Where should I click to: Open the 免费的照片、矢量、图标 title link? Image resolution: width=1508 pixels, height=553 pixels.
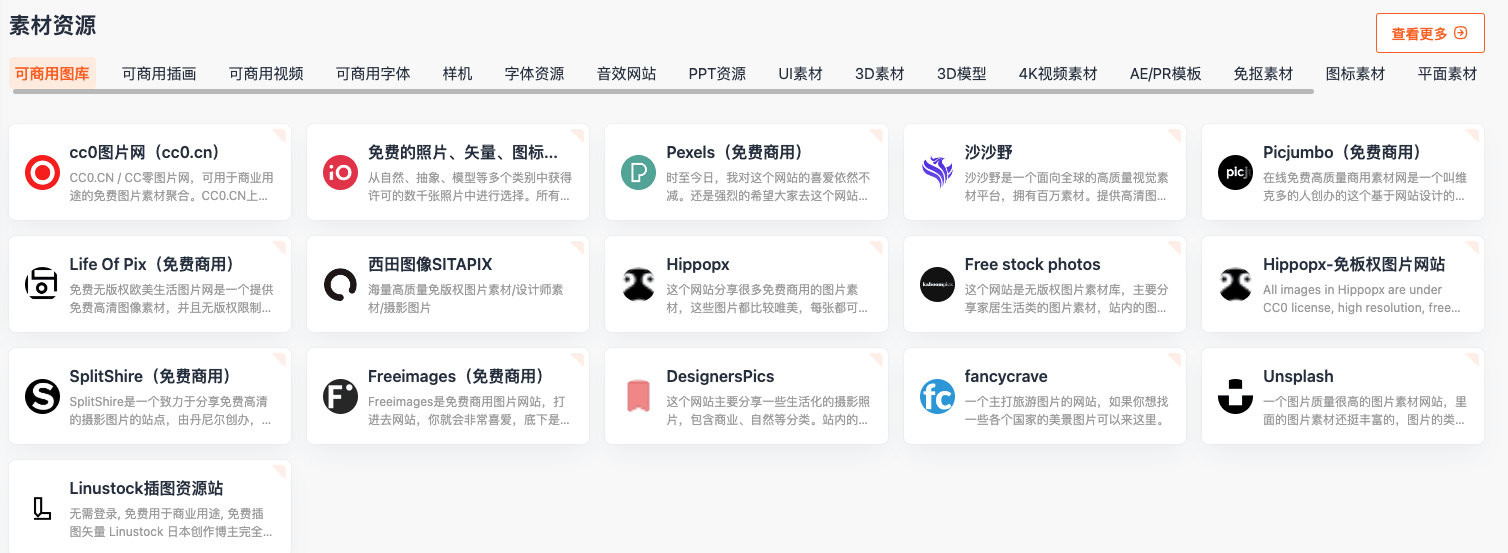pyautogui.click(x=463, y=152)
